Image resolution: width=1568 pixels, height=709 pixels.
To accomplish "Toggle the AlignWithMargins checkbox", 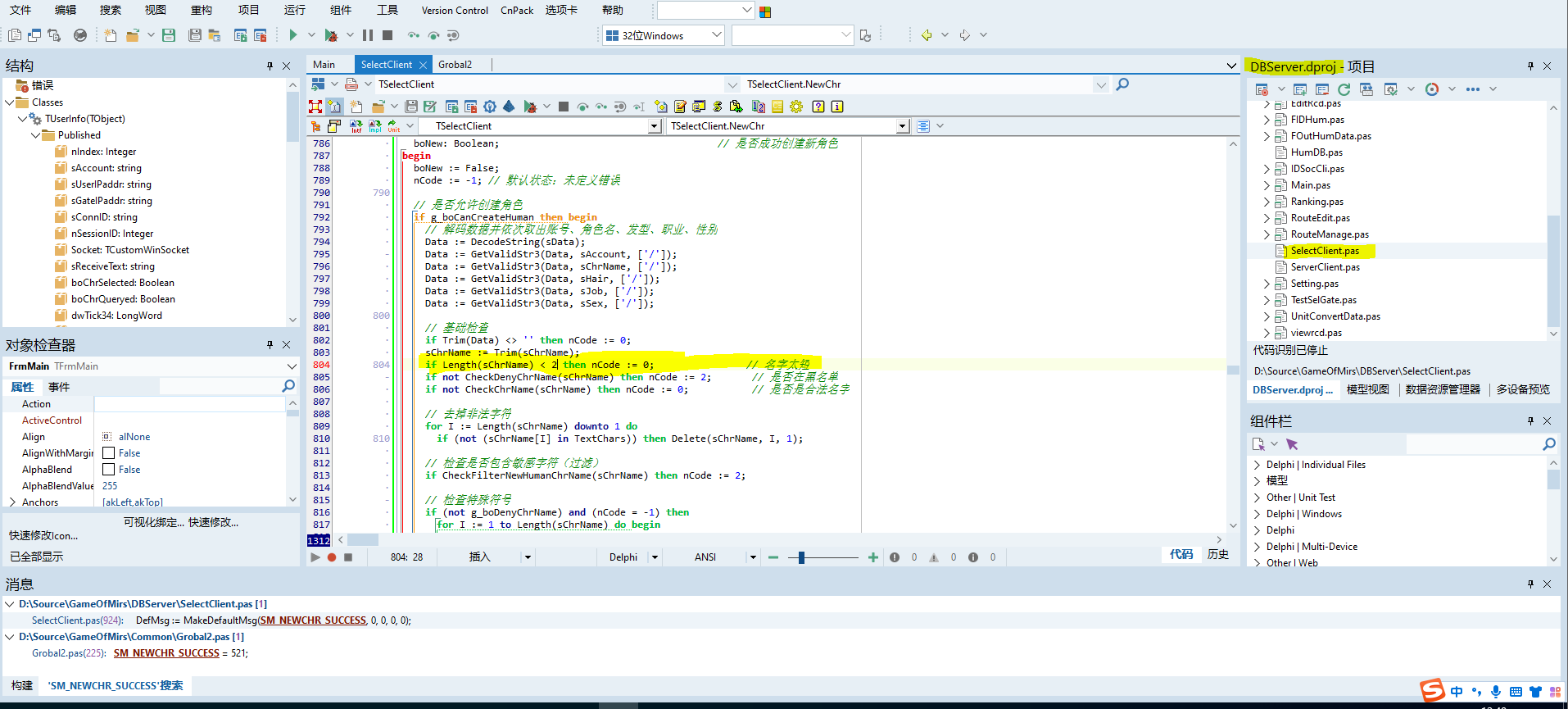I will (108, 453).
